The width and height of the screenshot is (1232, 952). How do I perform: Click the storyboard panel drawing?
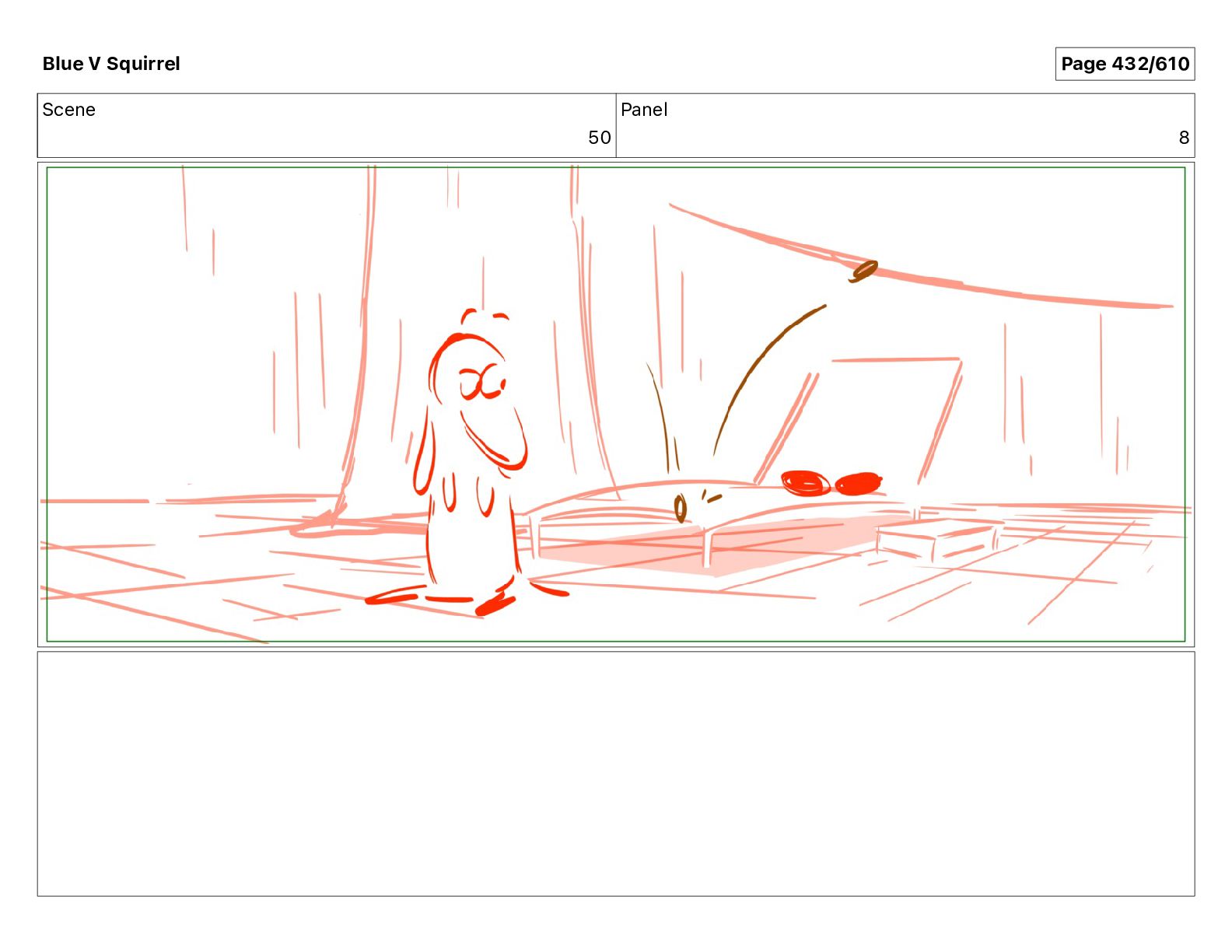(616, 404)
